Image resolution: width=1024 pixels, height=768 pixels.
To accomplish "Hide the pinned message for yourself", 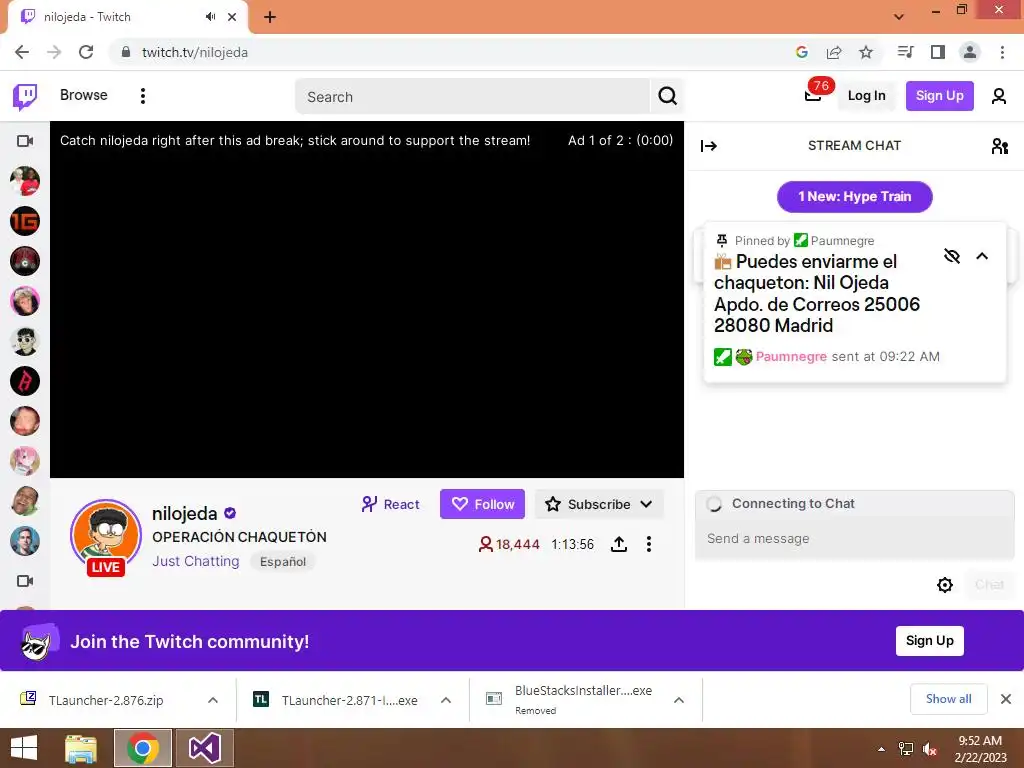I will click(952, 256).
